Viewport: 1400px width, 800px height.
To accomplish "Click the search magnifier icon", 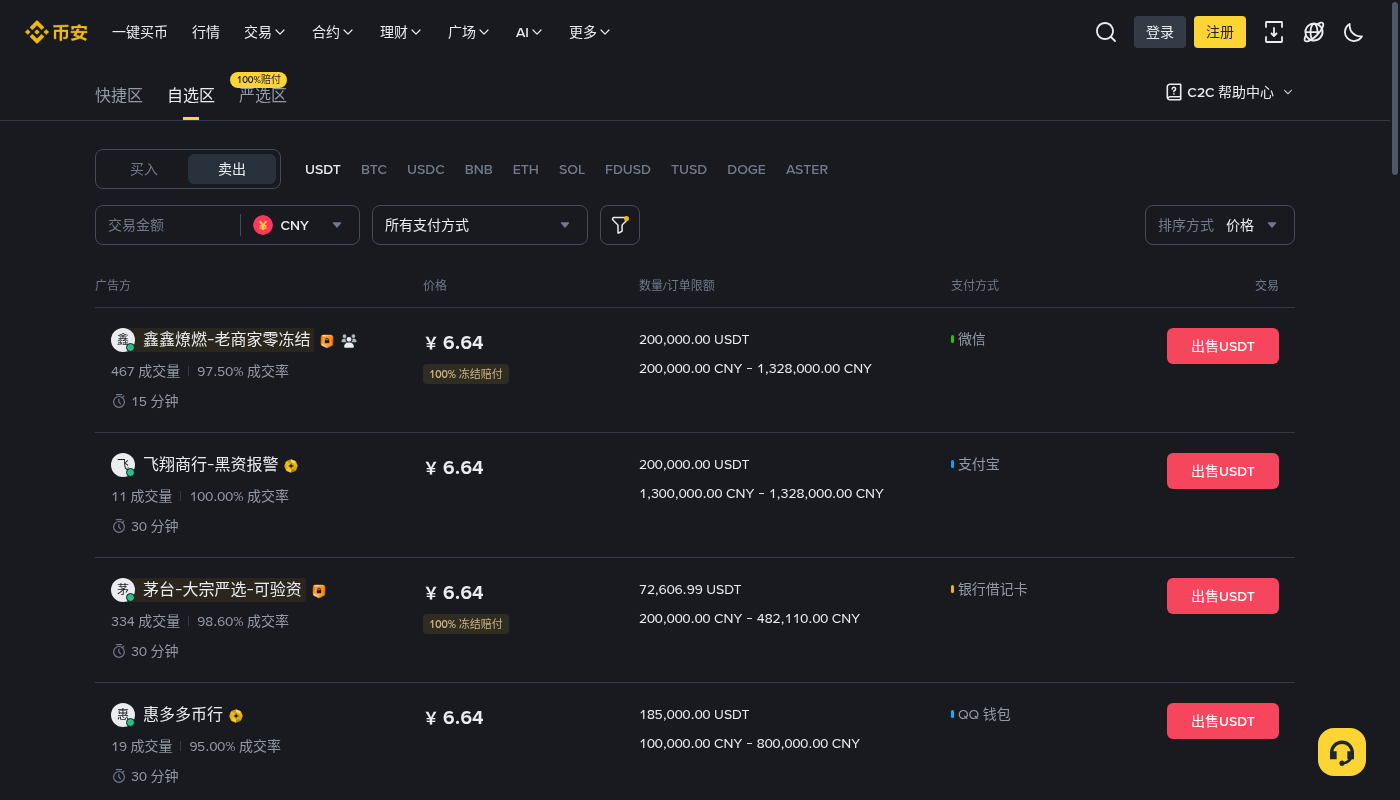I will (x=1106, y=32).
